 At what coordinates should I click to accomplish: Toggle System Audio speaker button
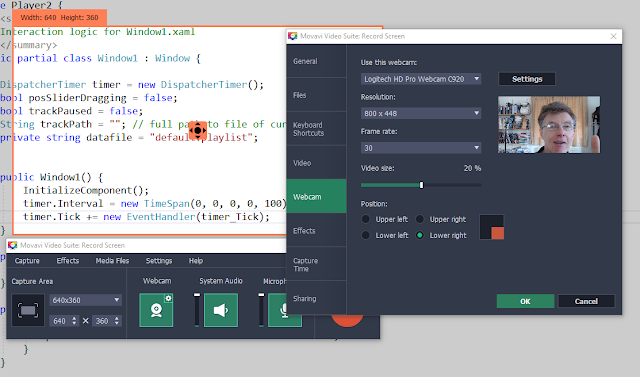(x=220, y=310)
